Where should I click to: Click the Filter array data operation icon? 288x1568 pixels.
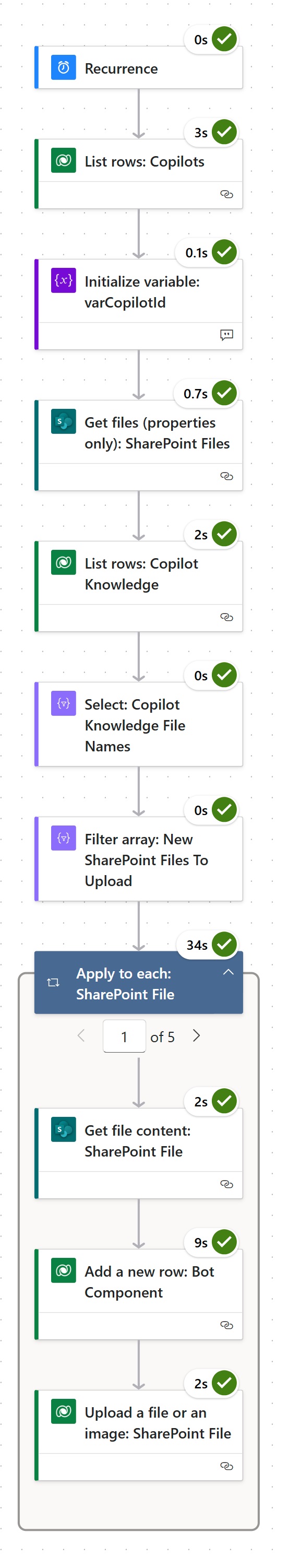pos(63,838)
